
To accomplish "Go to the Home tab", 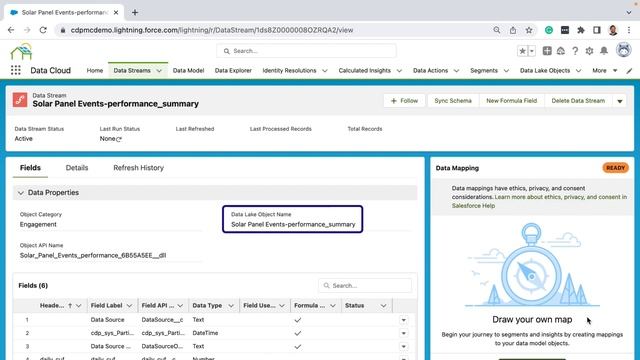I will tap(95, 71).
